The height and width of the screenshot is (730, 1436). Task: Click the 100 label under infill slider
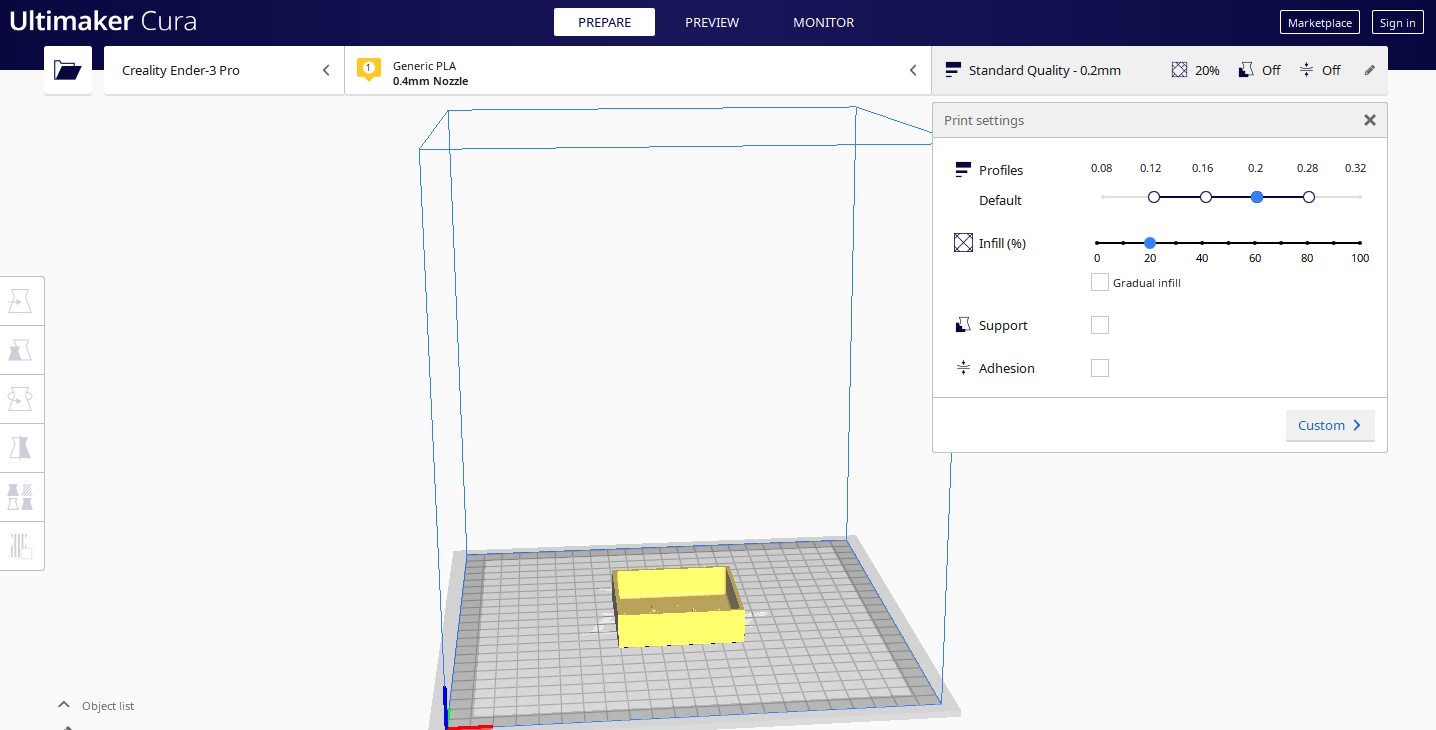coord(1360,258)
